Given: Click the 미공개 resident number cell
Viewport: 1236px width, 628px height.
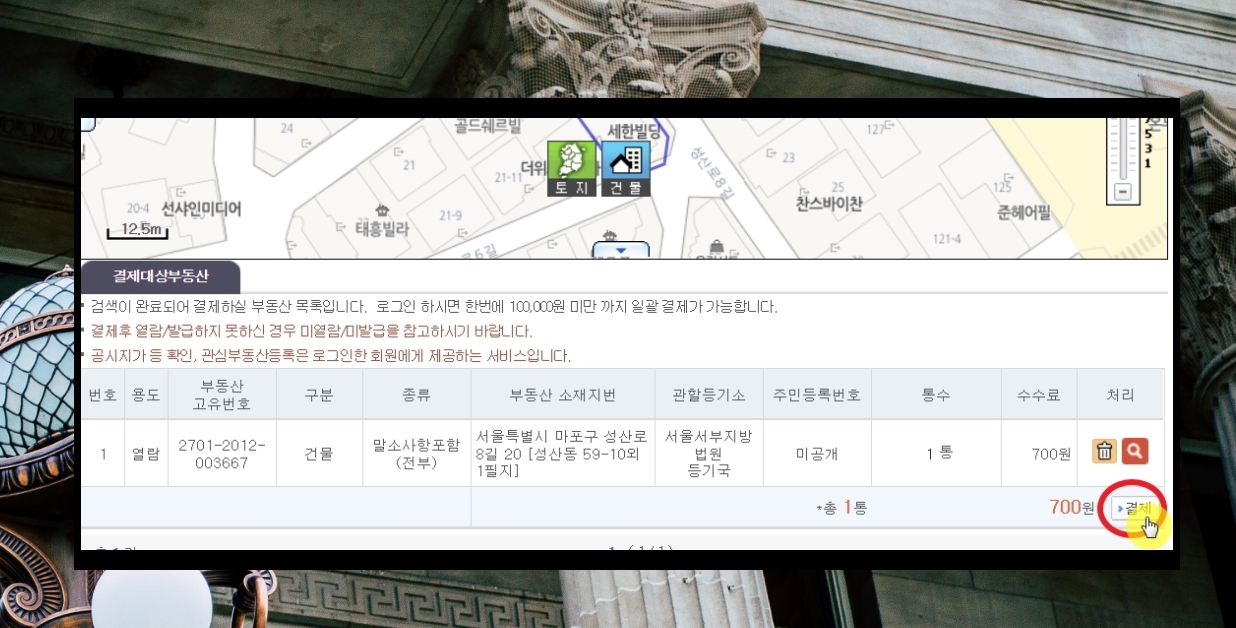Looking at the screenshot, I should click(x=816, y=453).
